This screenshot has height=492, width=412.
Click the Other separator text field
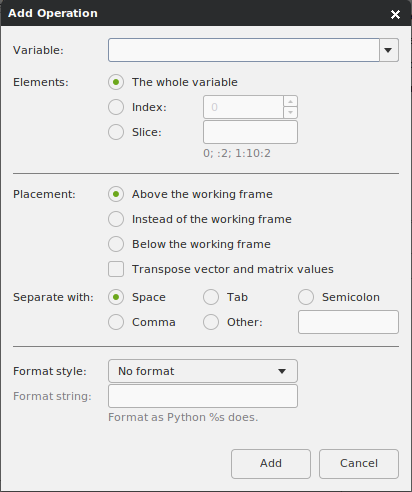tap(348, 322)
